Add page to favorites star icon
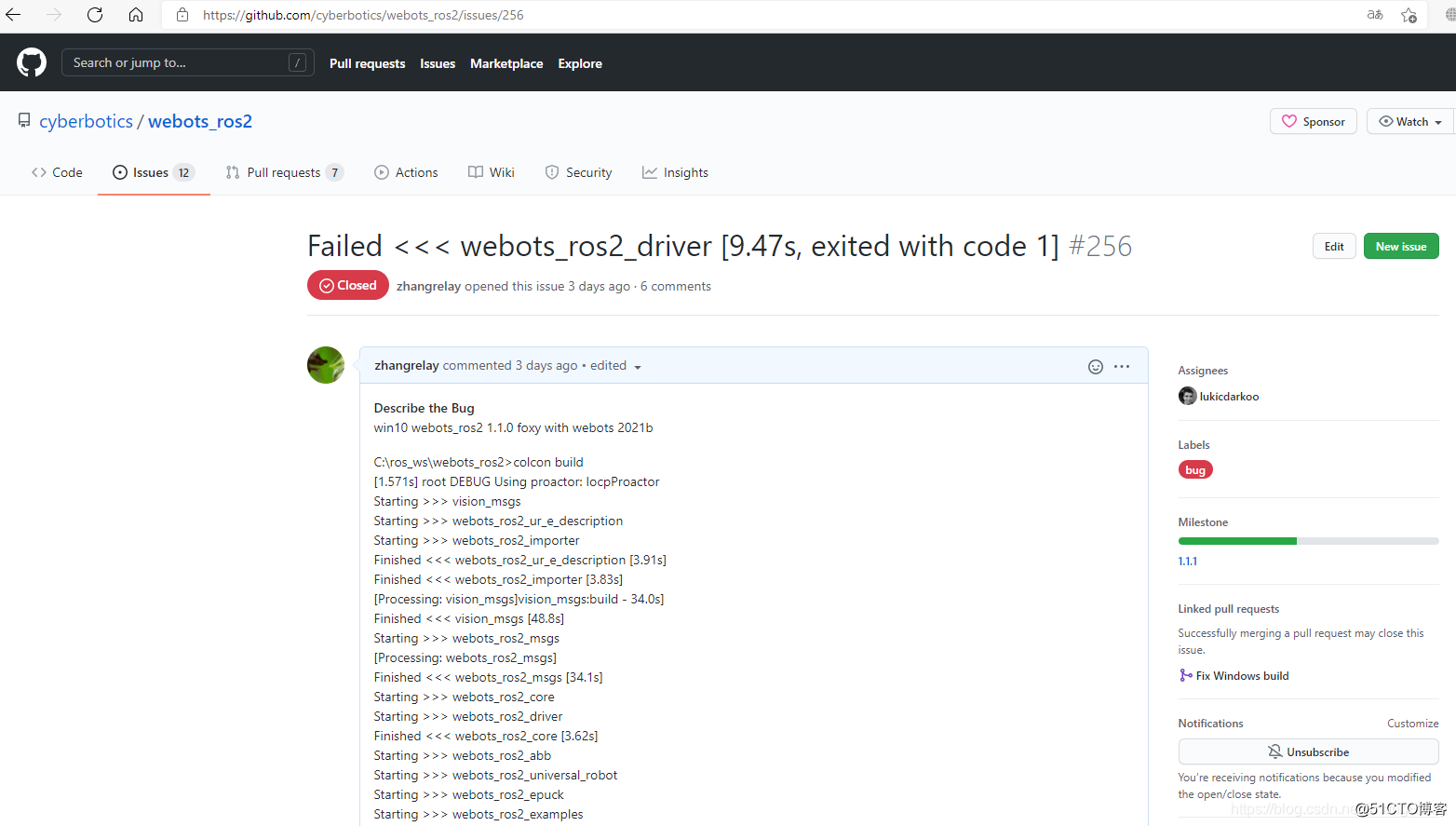This screenshot has width=1456, height=826. coord(1409,15)
